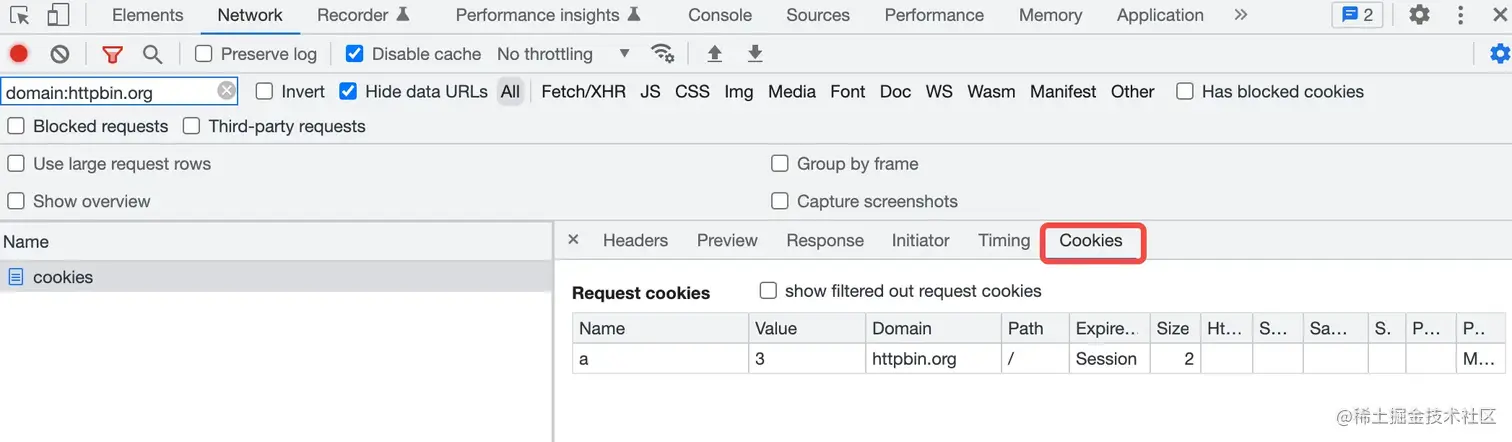Toggle the red filter funnel icon

[x=113, y=54]
